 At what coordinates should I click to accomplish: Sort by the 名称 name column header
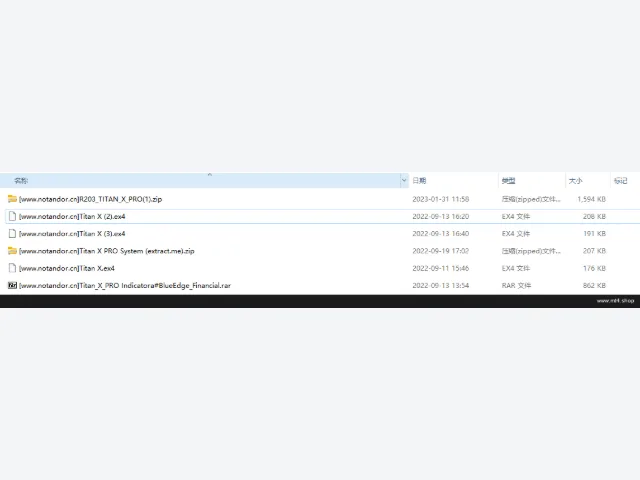21,180
